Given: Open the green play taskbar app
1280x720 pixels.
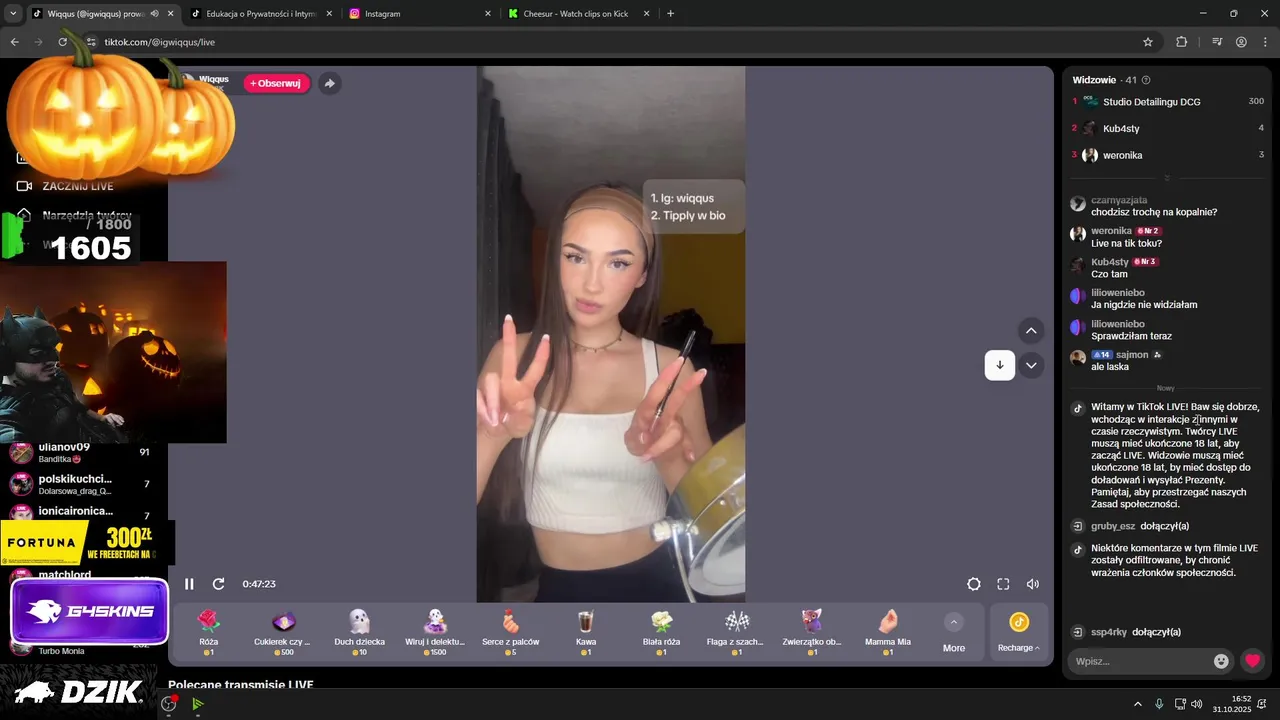Looking at the screenshot, I should coord(198,704).
